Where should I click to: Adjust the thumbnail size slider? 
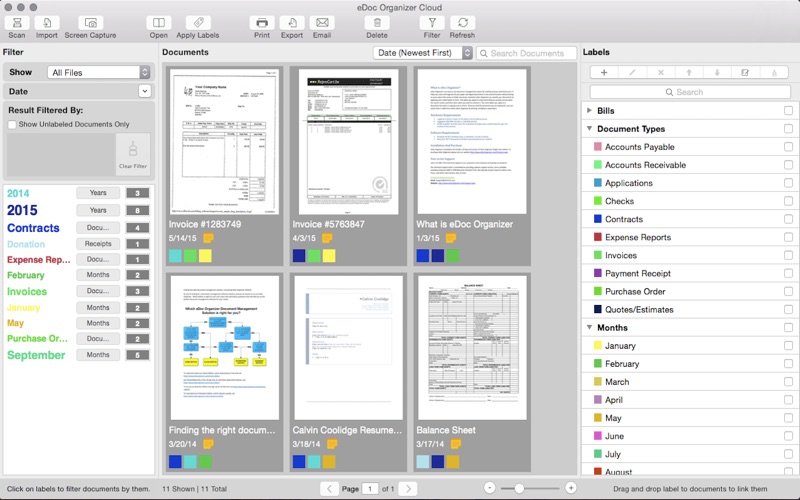click(x=519, y=488)
